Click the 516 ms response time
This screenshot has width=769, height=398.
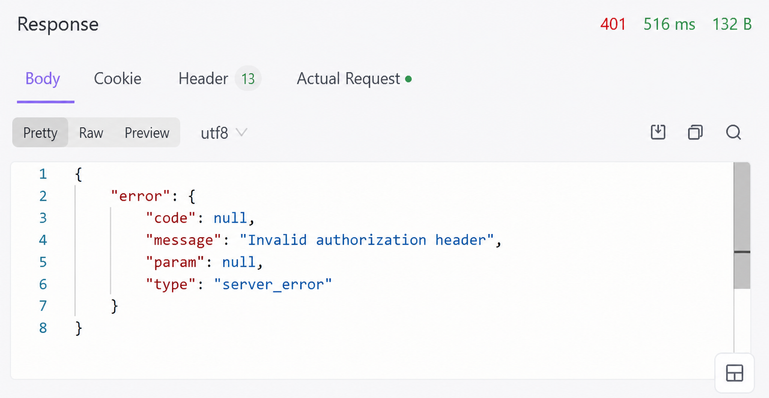[x=669, y=25]
